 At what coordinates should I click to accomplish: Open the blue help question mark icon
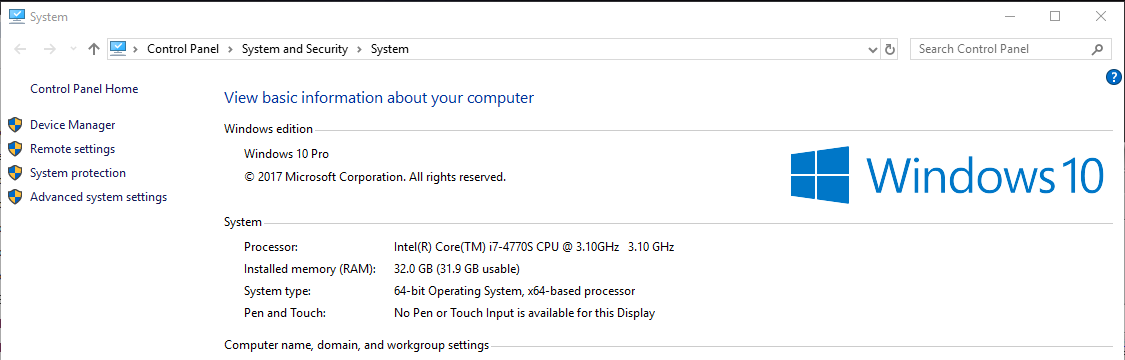tap(1114, 77)
